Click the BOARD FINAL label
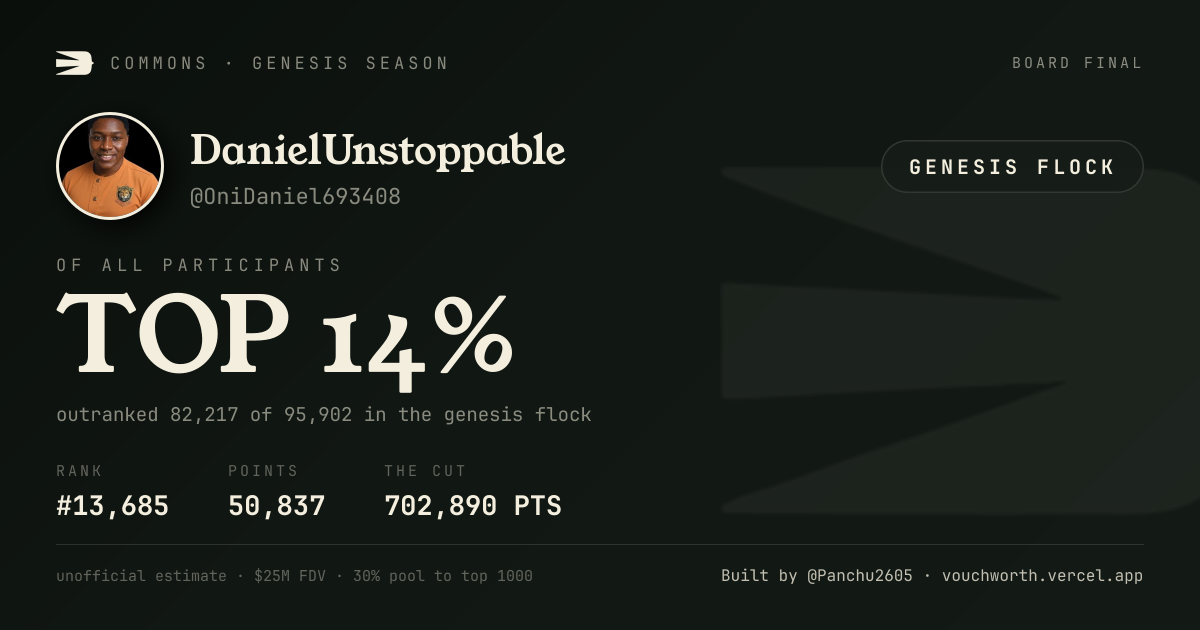Viewport: 1200px width, 630px height. pos(1077,63)
